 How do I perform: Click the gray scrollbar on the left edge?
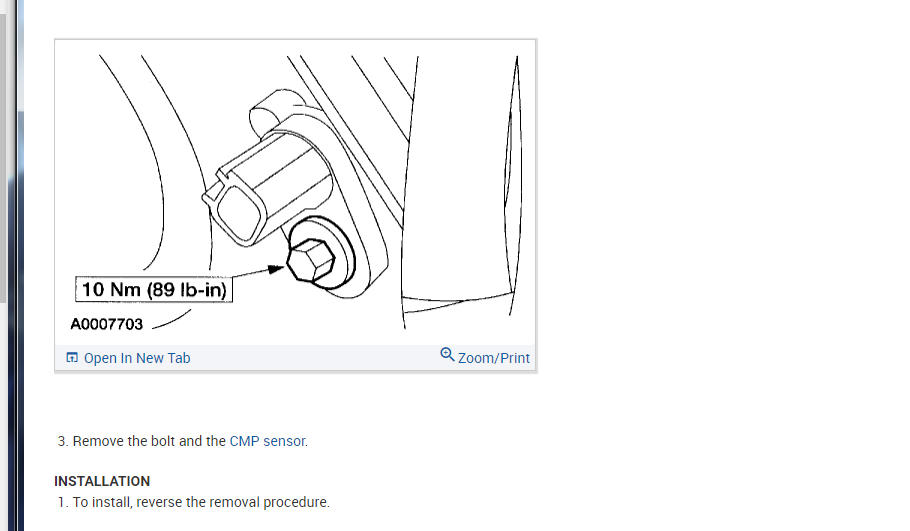tap(3, 157)
